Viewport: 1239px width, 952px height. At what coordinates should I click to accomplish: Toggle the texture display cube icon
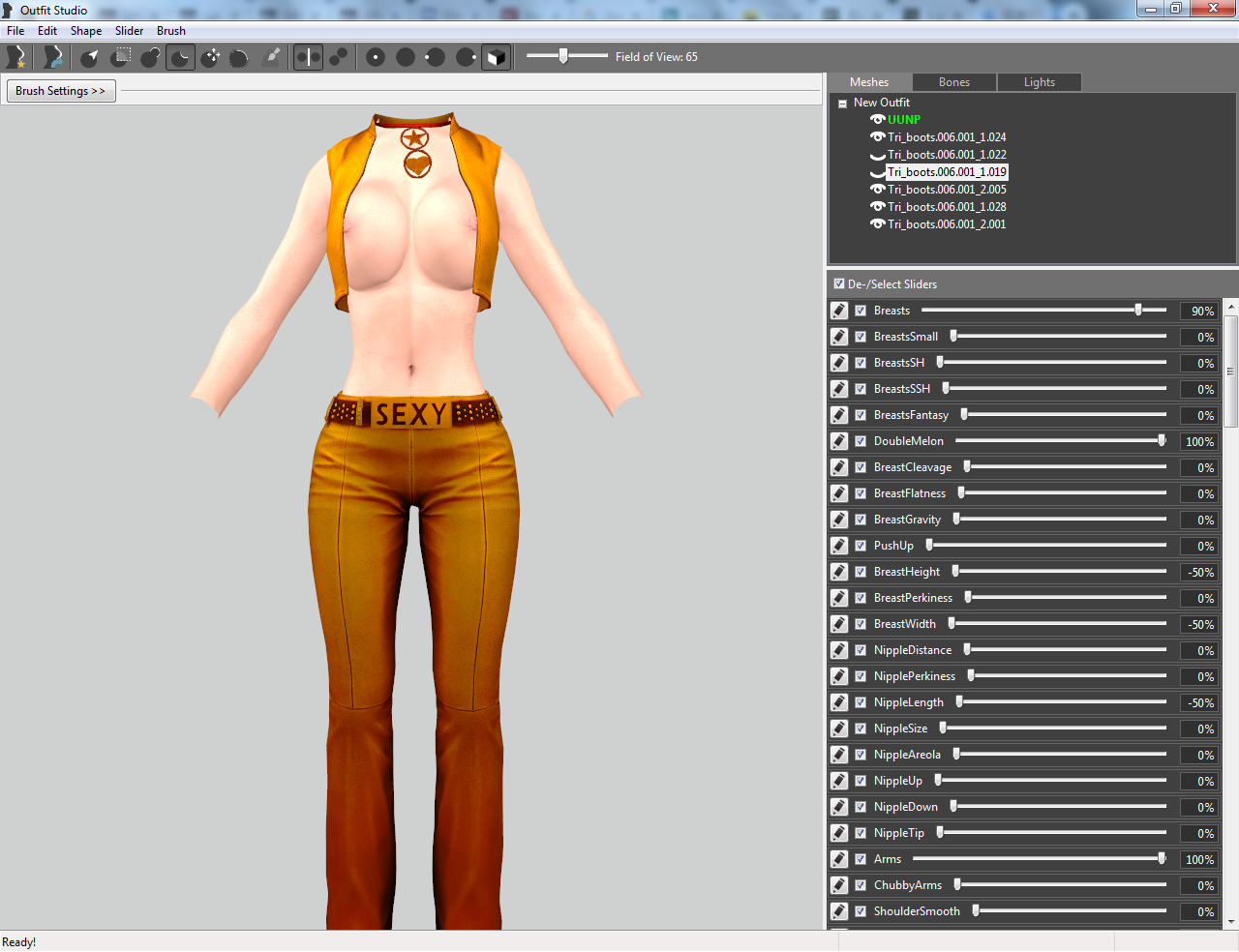pos(496,57)
